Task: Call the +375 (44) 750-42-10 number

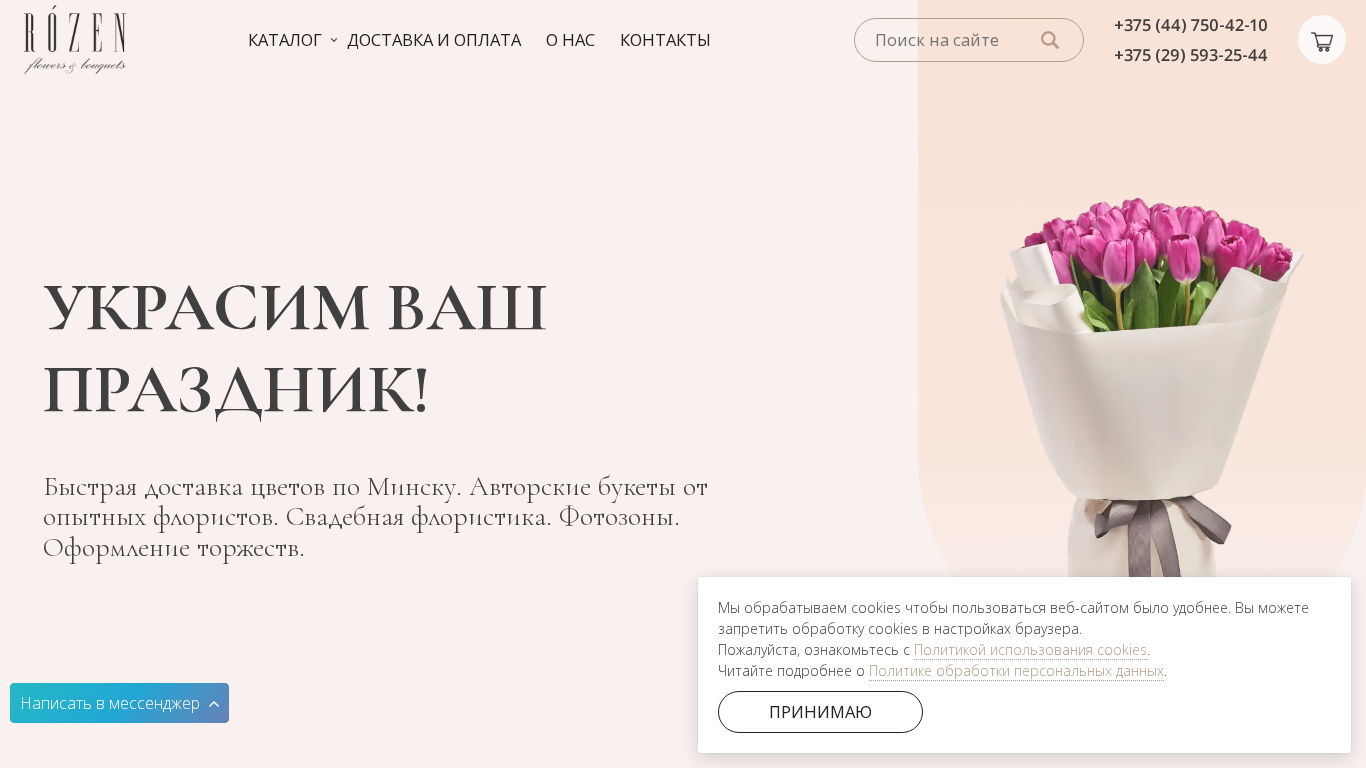Action: [1190, 25]
